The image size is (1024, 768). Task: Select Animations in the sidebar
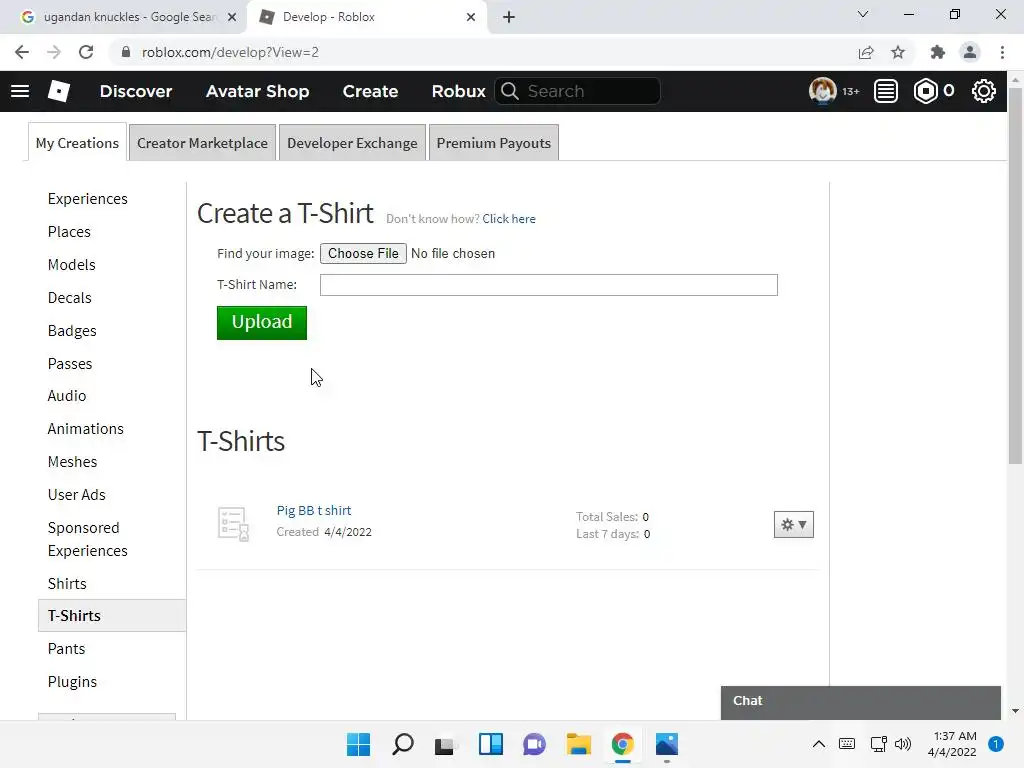tap(86, 428)
